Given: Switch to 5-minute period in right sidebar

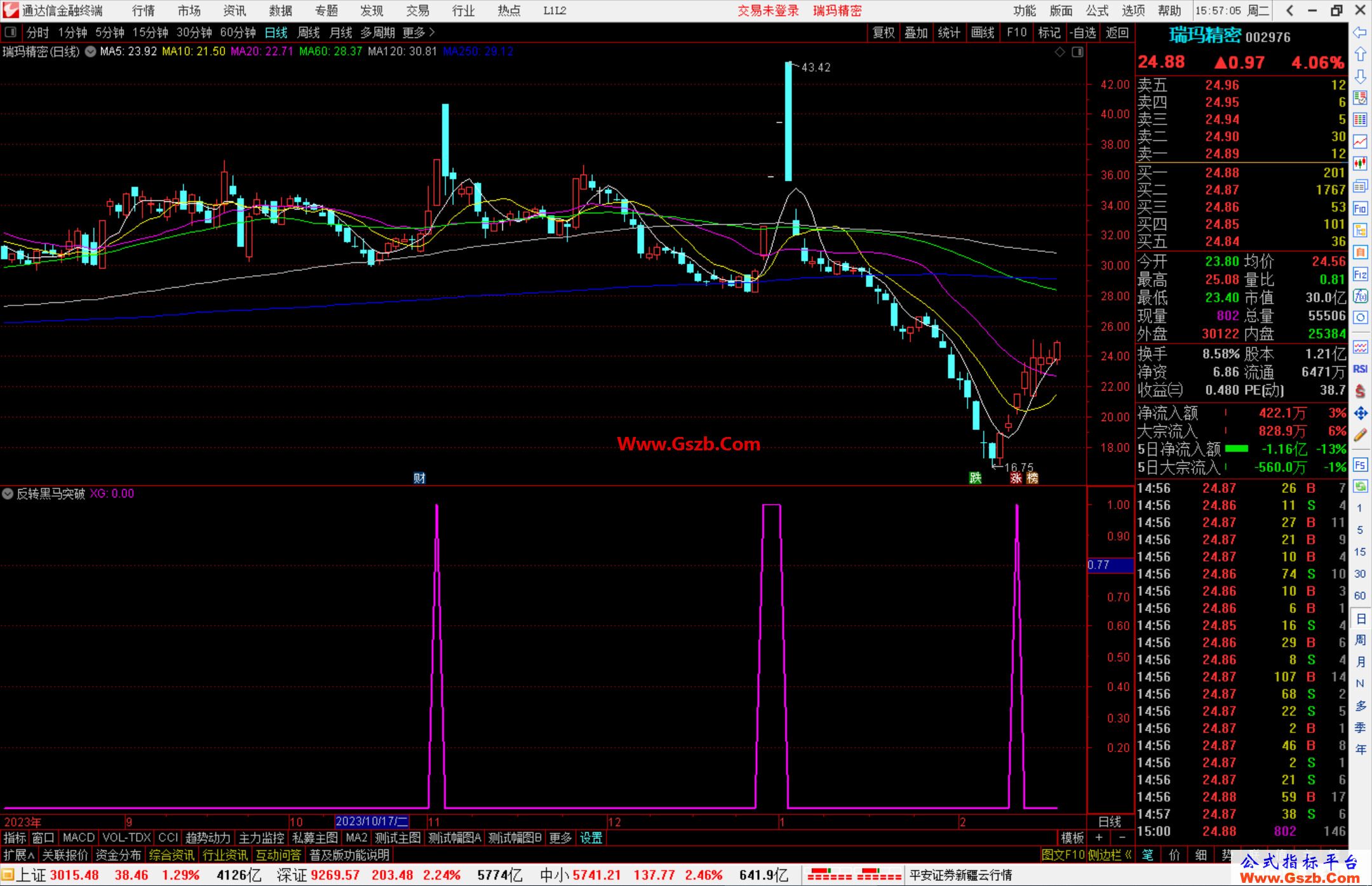Looking at the screenshot, I should coord(1360,530).
